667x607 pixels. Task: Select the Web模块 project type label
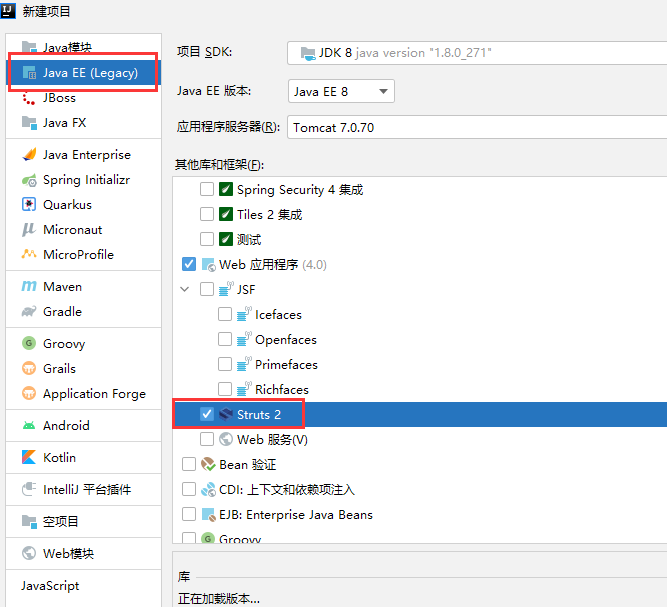[68, 553]
